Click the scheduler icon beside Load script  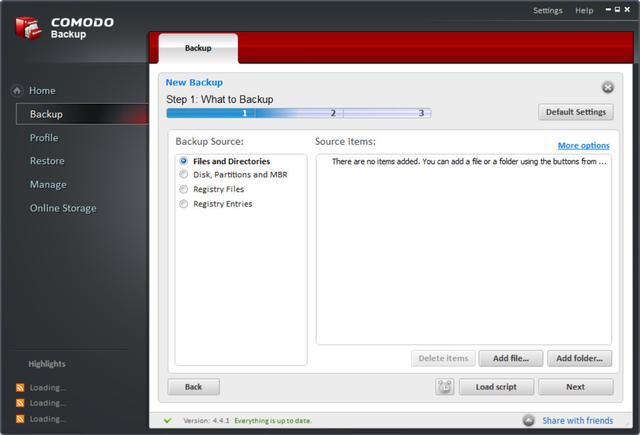[x=445, y=387]
